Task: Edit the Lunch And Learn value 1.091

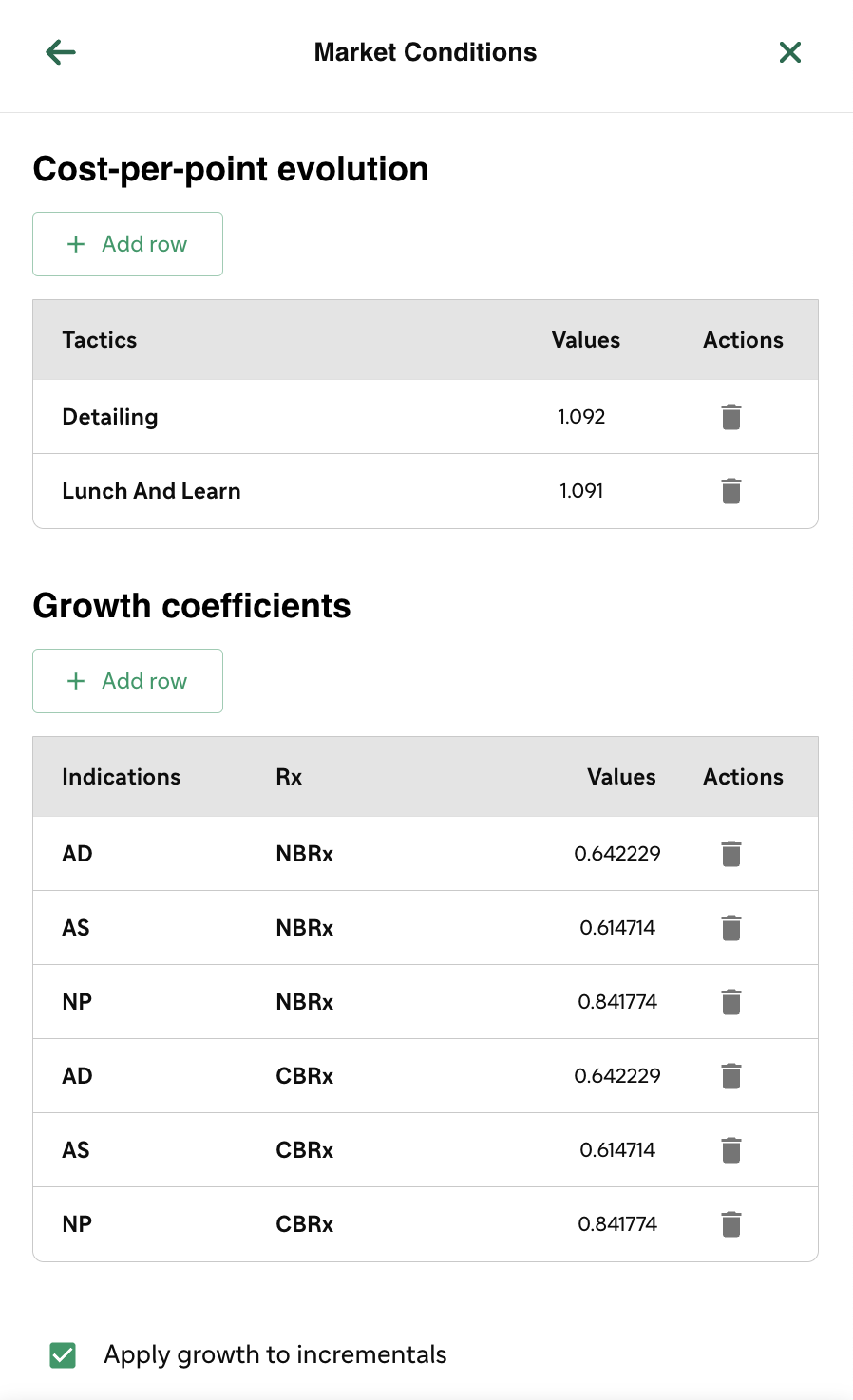Action: (x=581, y=491)
